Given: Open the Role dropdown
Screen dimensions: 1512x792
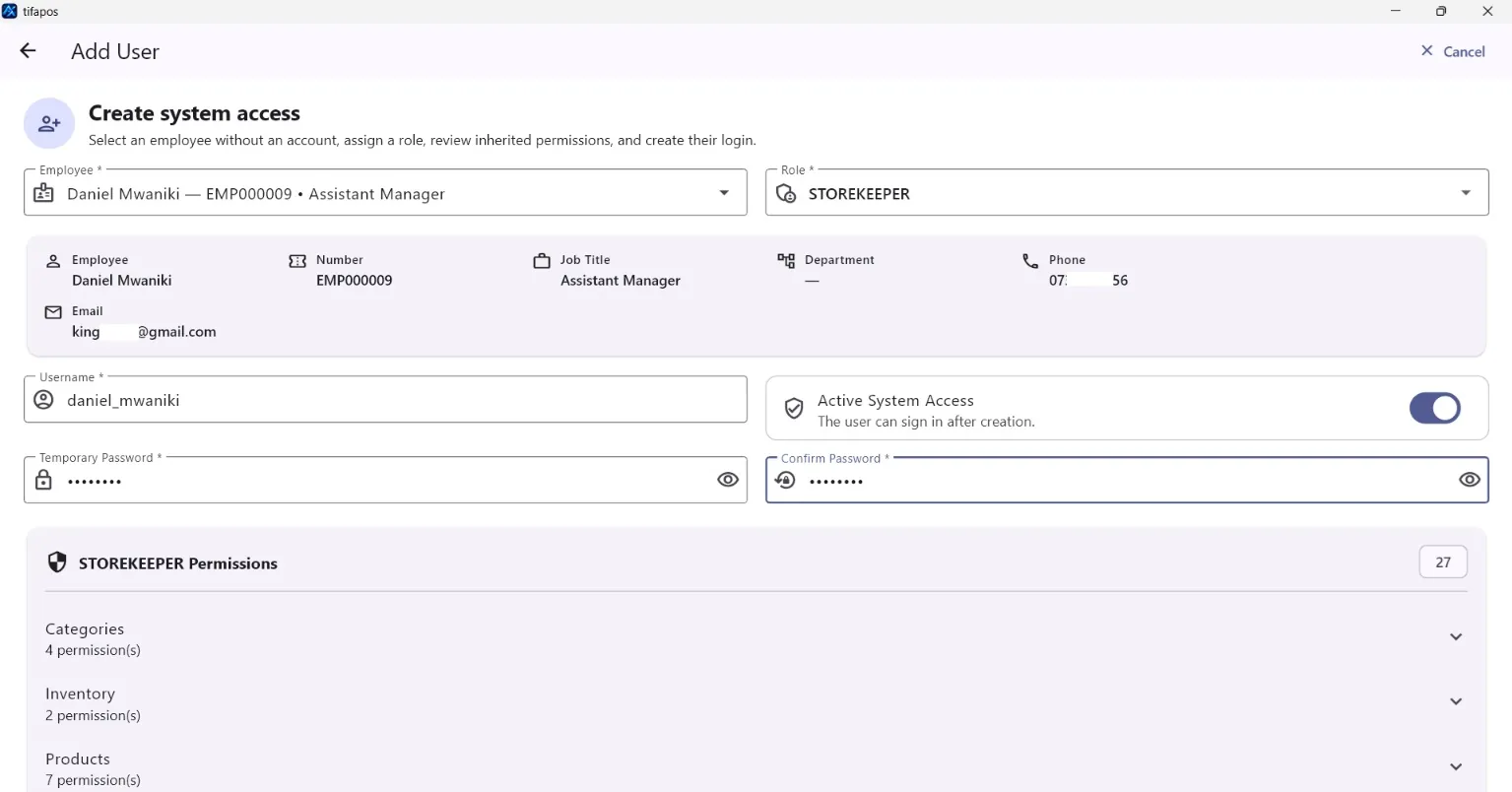Looking at the screenshot, I should pos(1127,192).
